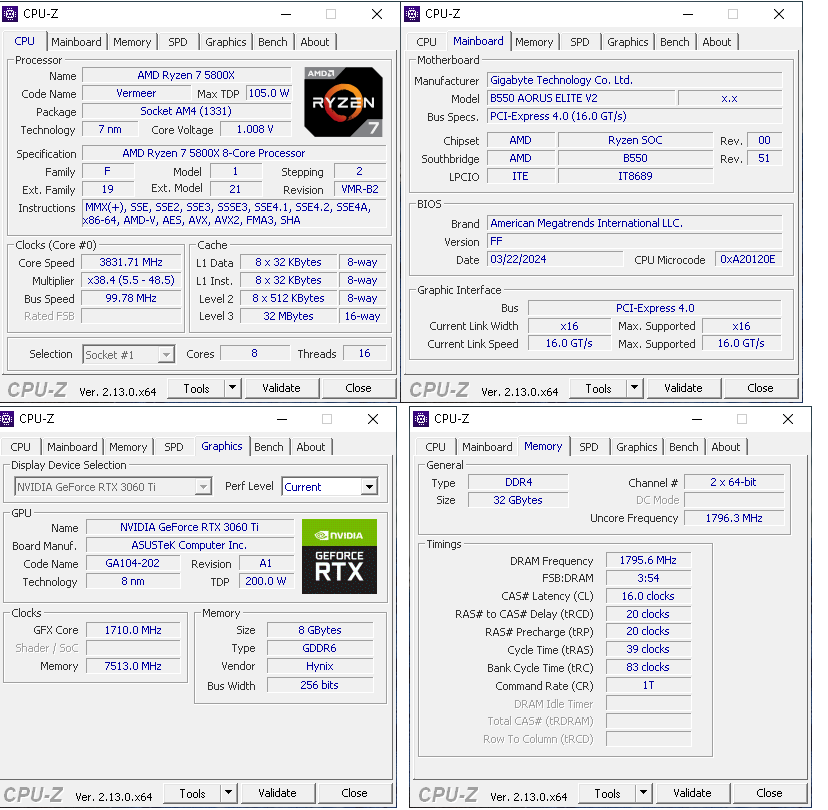Open the Perf Level dropdown showing Current

[329, 487]
